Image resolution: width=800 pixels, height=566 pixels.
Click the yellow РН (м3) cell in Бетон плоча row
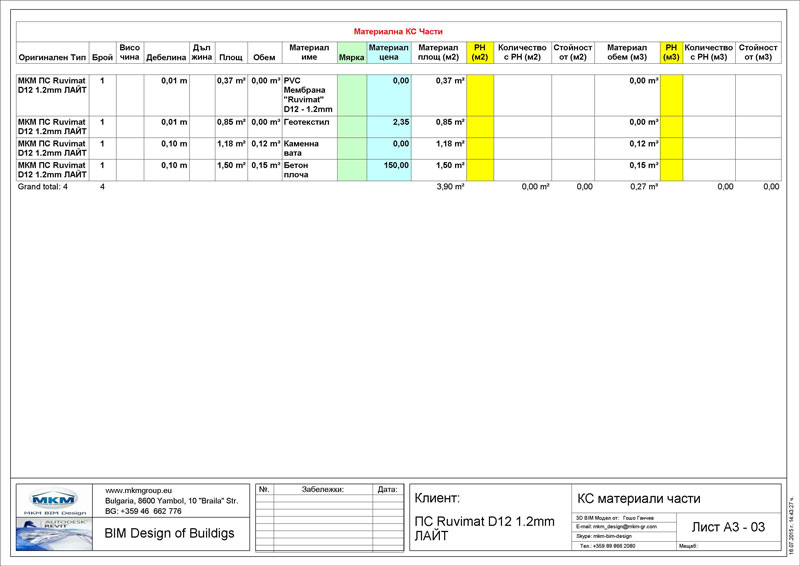[671, 169]
